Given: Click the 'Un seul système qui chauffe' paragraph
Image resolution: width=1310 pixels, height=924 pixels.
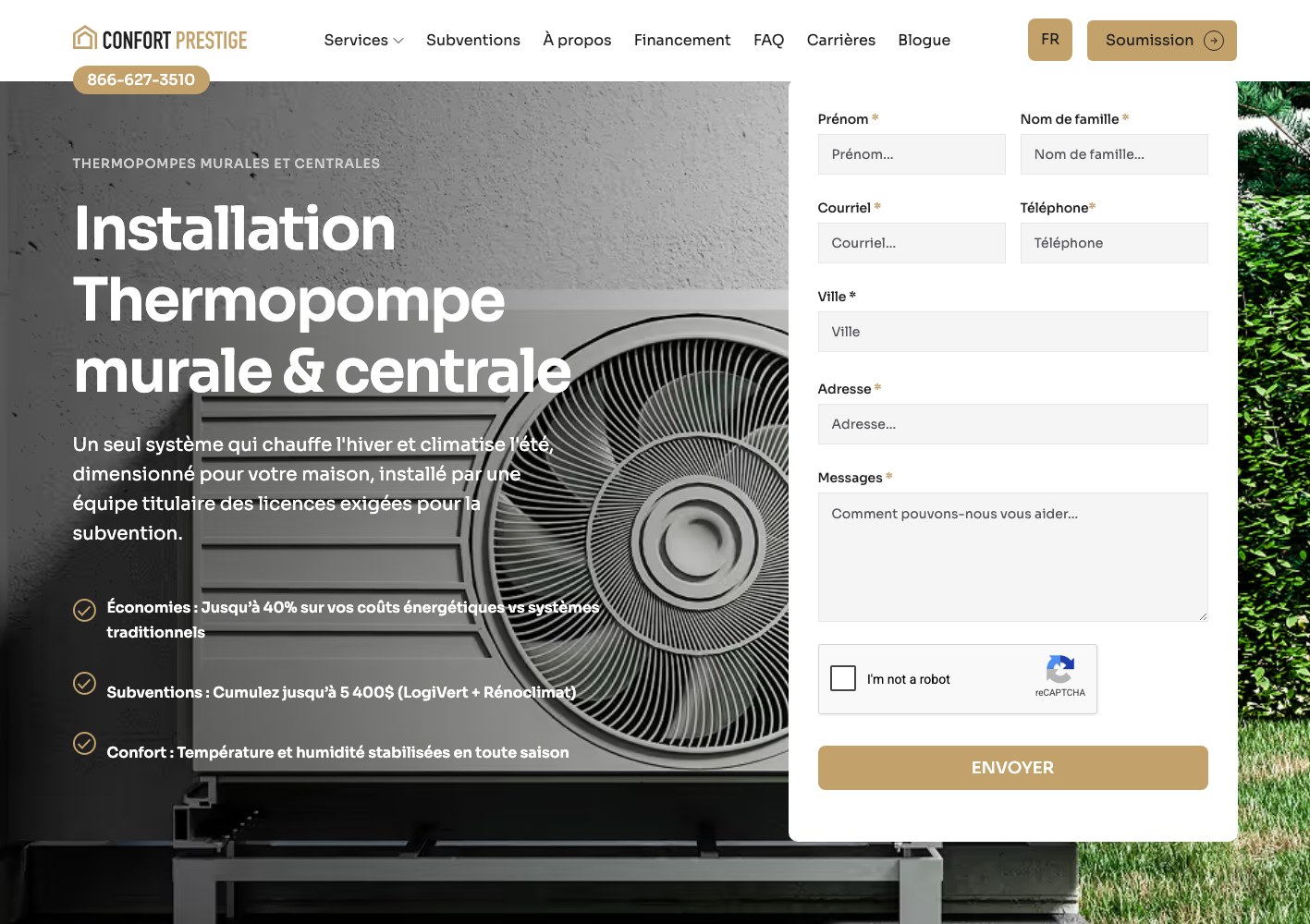Looking at the screenshot, I should 312,489.
